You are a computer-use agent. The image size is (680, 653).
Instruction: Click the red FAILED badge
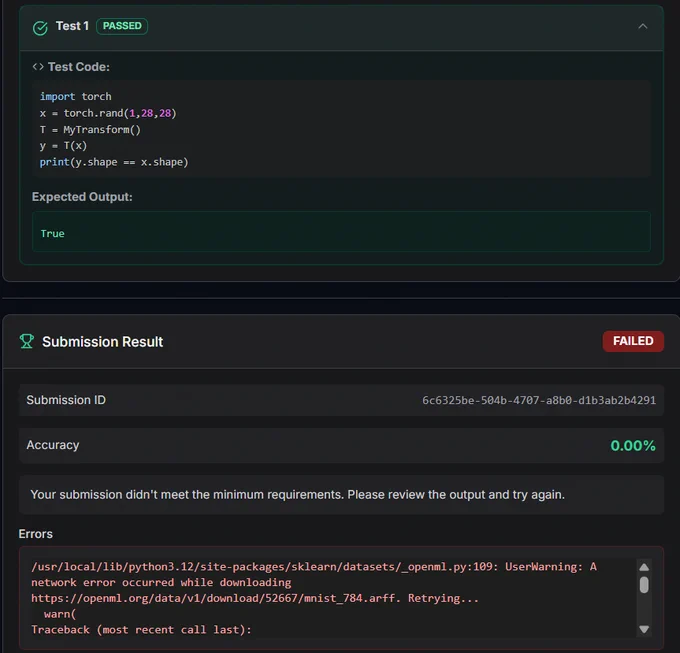coord(633,341)
